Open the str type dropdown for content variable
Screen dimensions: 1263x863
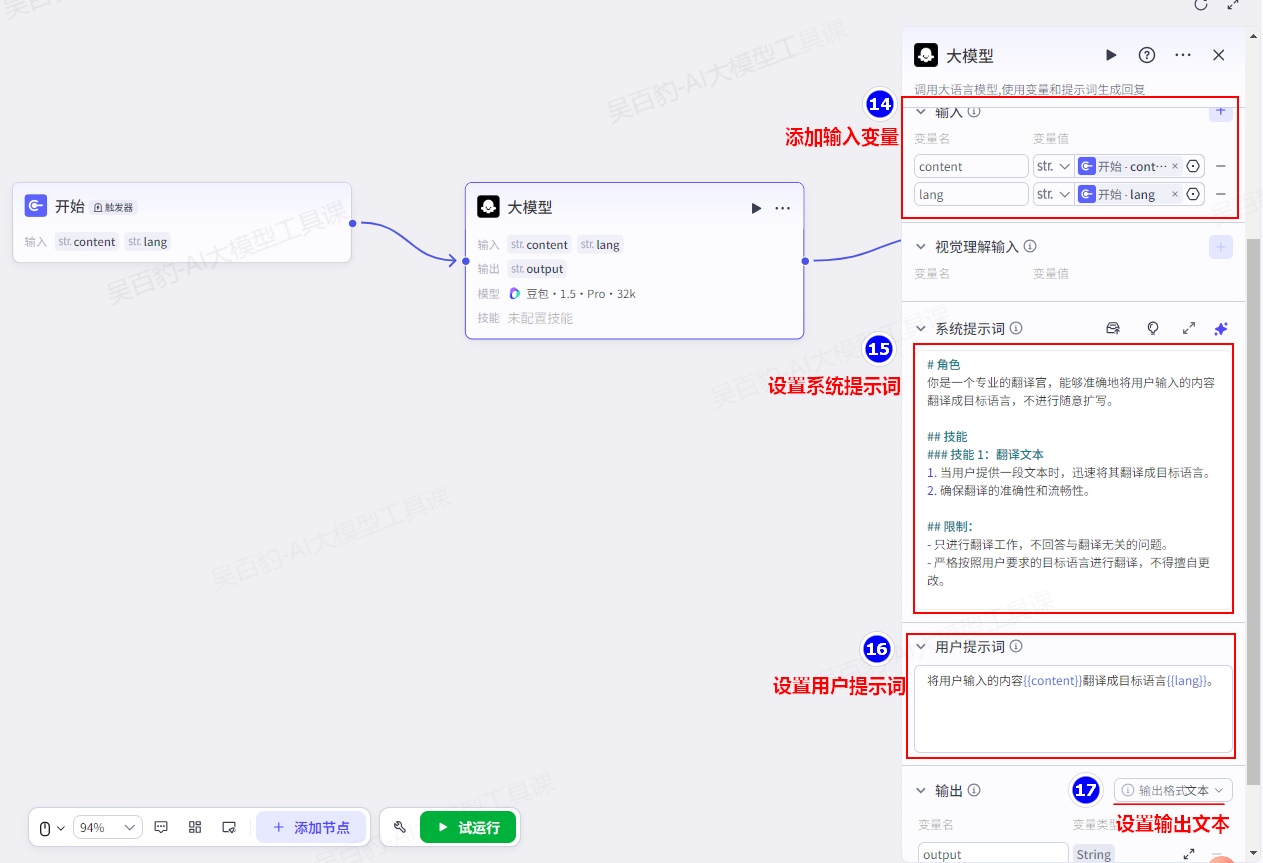[x=1053, y=167]
